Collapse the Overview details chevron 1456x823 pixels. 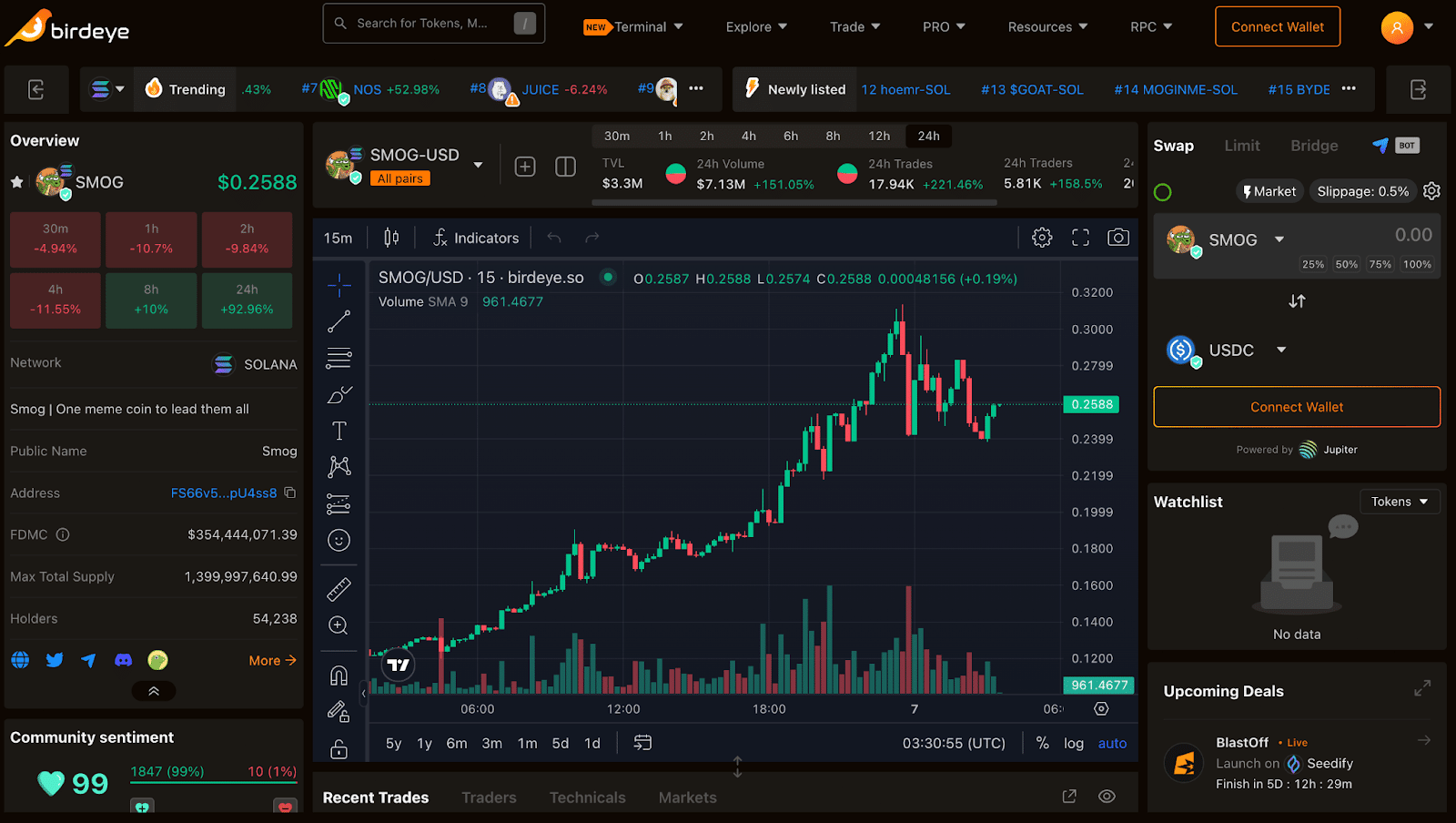[154, 691]
